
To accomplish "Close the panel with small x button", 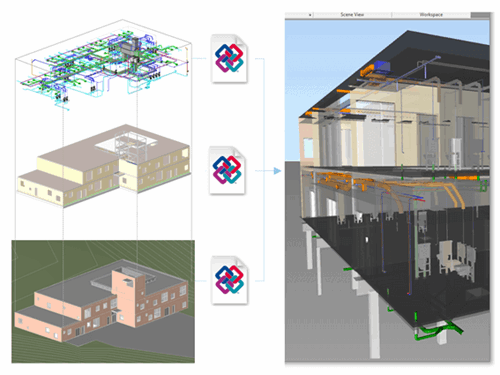I will coord(310,15).
